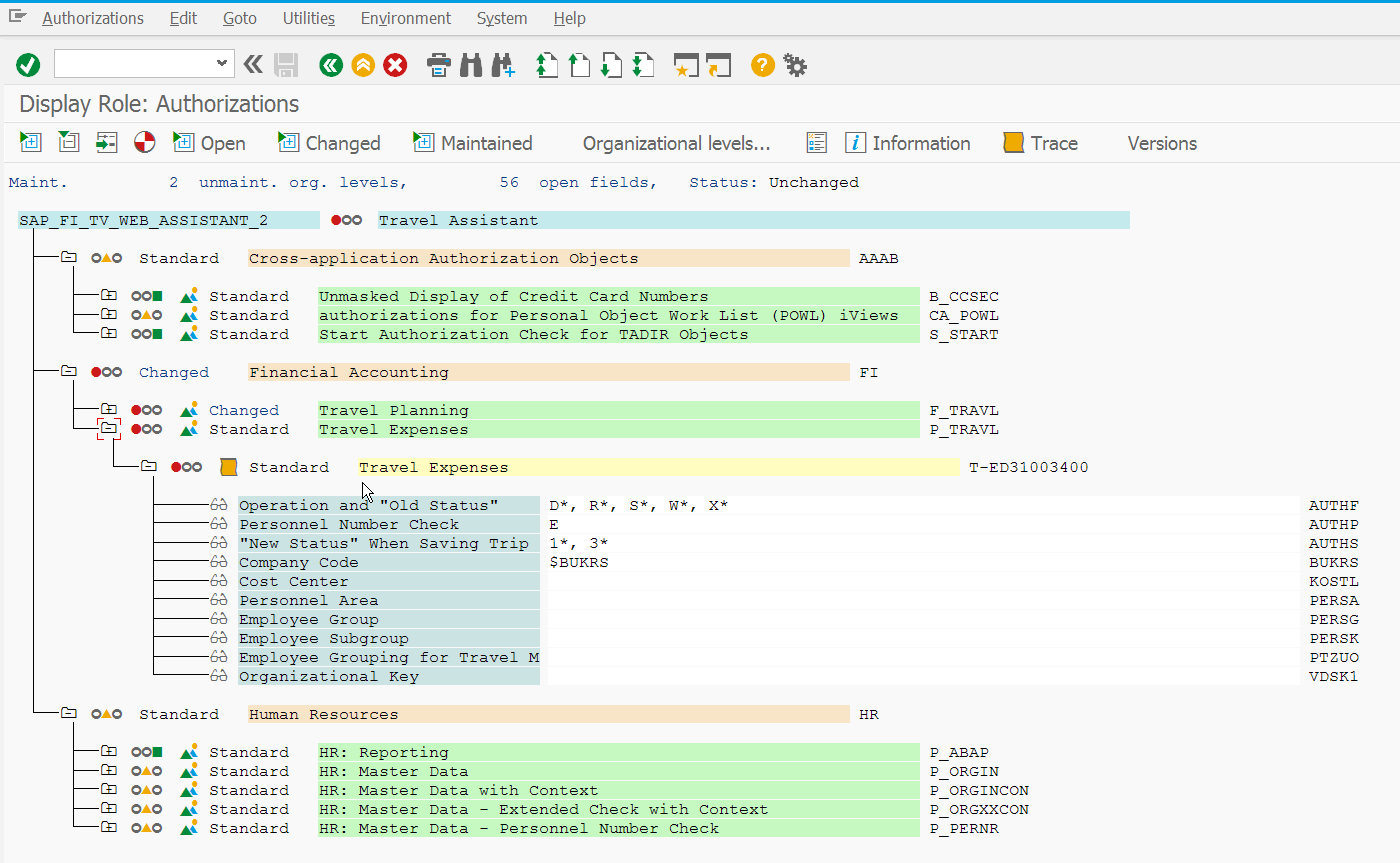Click the Previous Page icon

coord(579,66)
